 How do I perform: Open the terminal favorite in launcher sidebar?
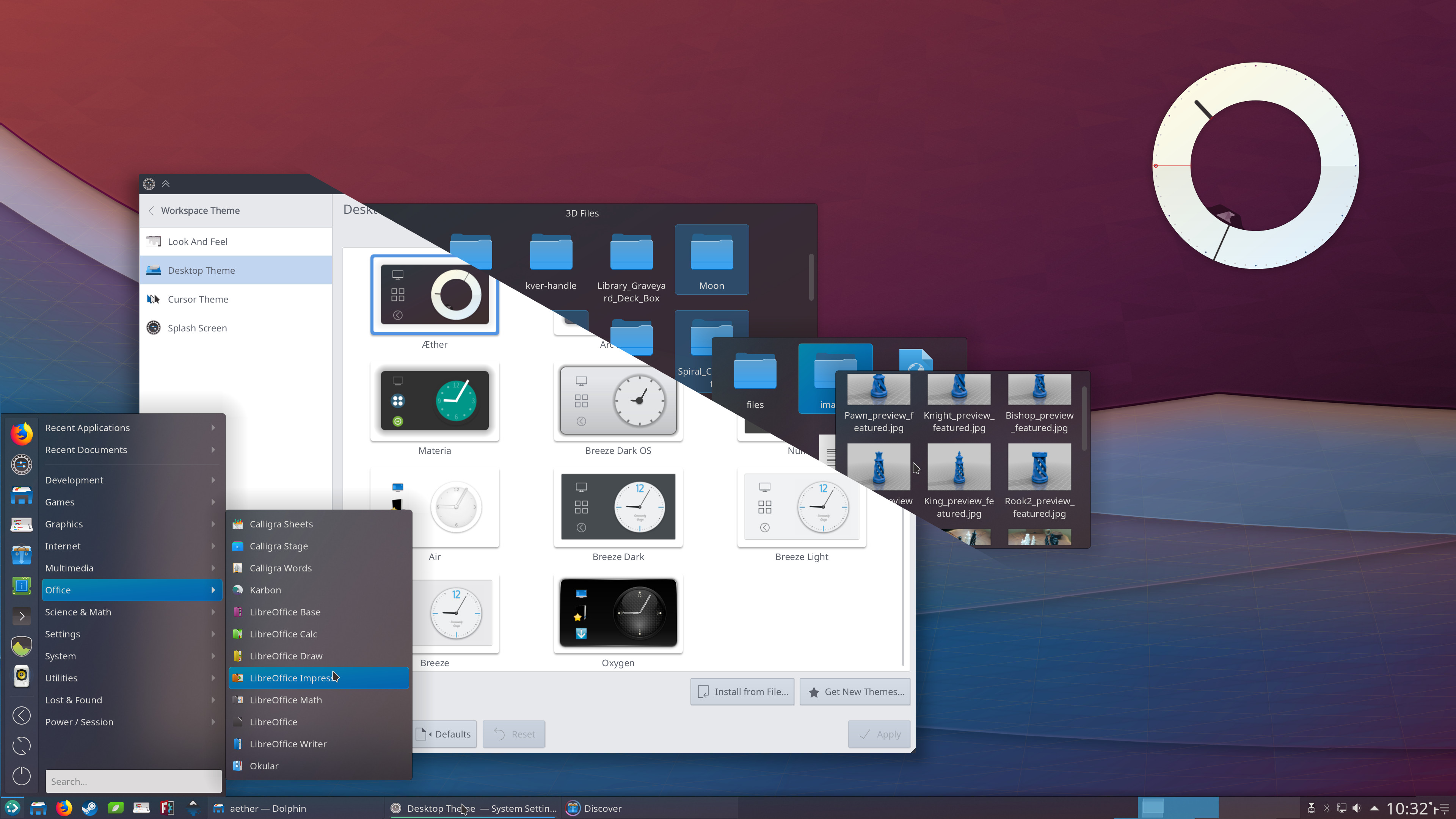pos(22,615)
